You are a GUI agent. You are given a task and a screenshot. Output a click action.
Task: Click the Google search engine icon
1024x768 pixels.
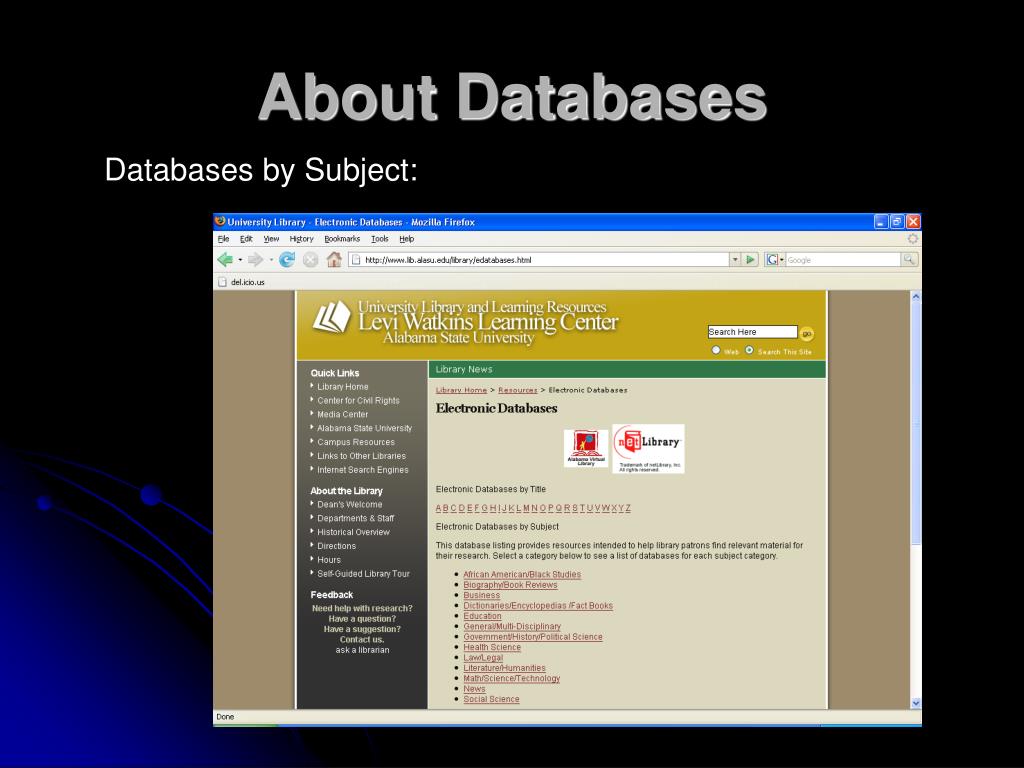[772, 260]
